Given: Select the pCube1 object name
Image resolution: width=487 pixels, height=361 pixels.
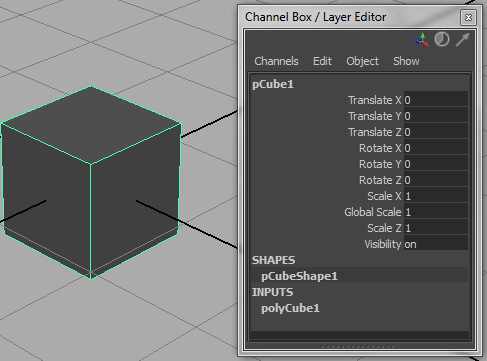Looking at the screenshot, I should click(273, 84).
